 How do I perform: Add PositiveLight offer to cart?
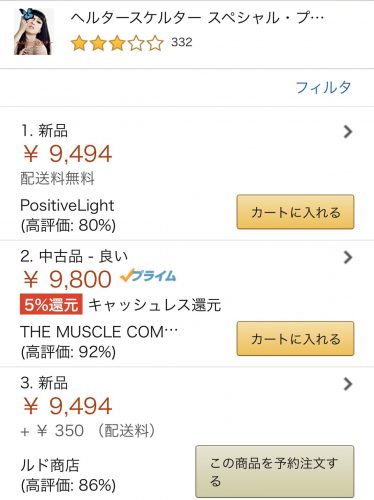(295, 212)
